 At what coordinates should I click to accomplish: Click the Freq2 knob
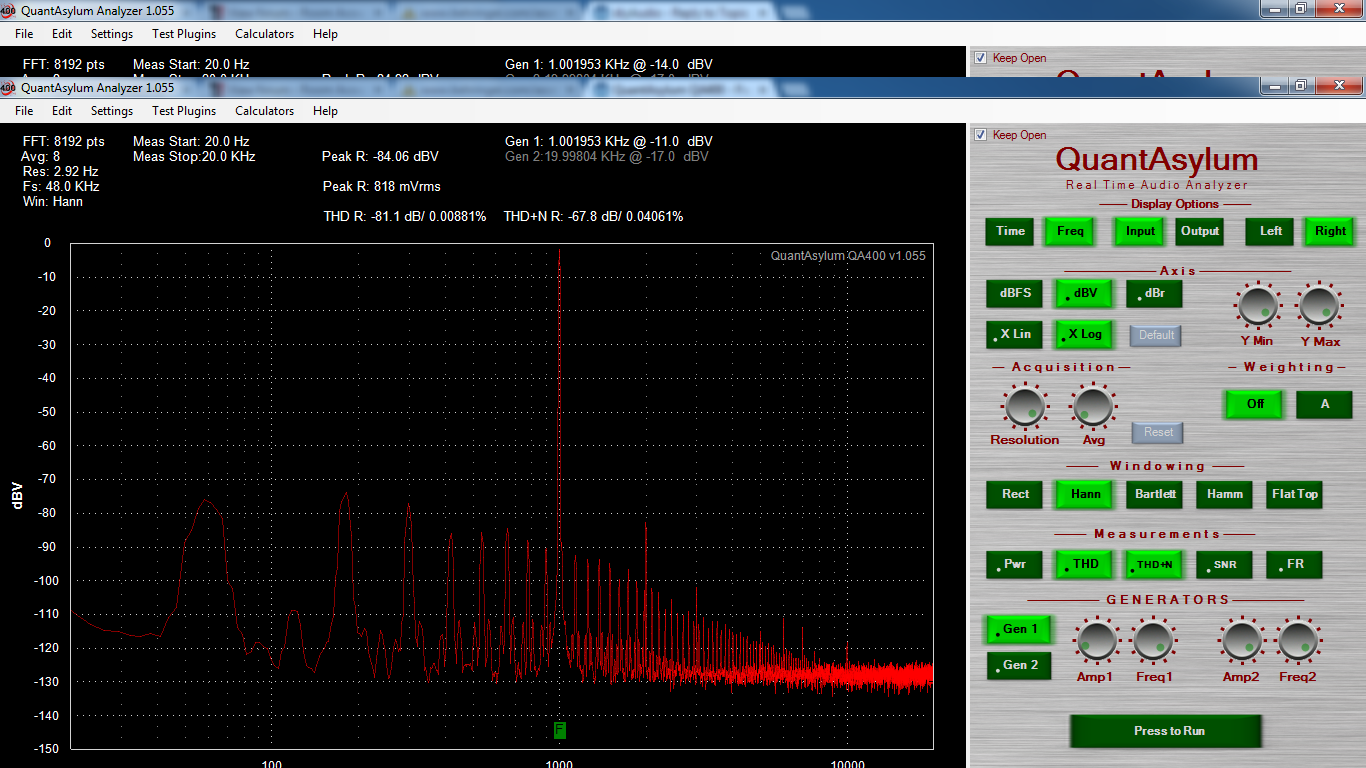point(1298,641)
